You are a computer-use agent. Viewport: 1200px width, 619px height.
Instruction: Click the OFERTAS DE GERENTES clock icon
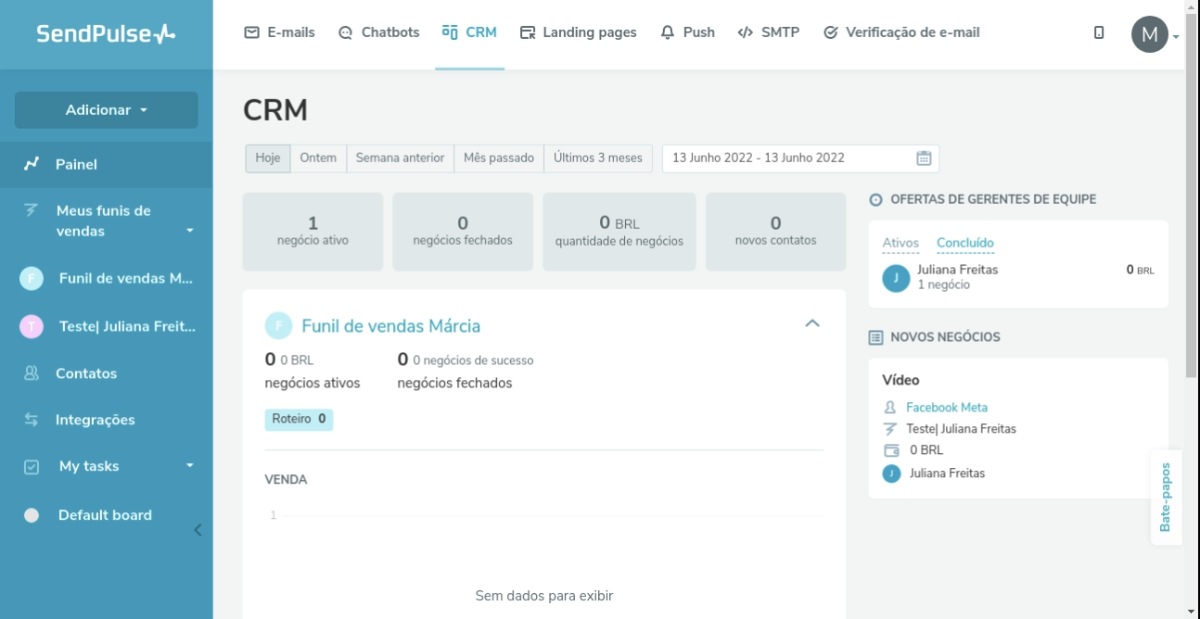(x=876, y=200)
